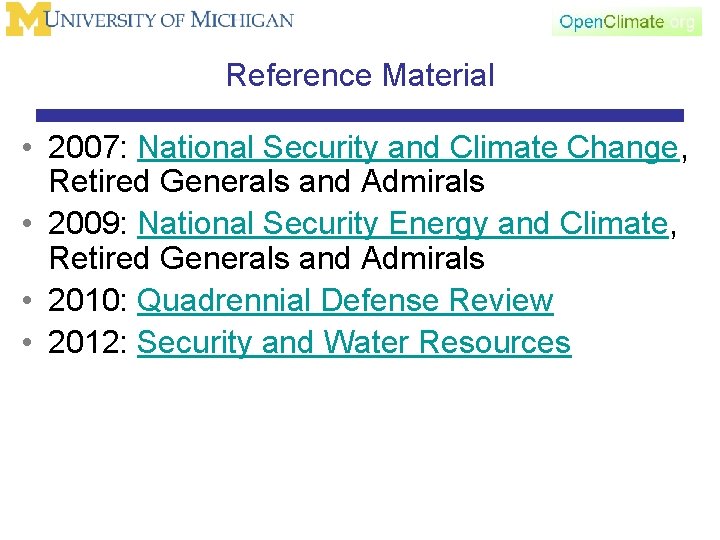This screenshot has width=720, height=540.
Task: Select the 2009: year label
Action: point(89,224)
